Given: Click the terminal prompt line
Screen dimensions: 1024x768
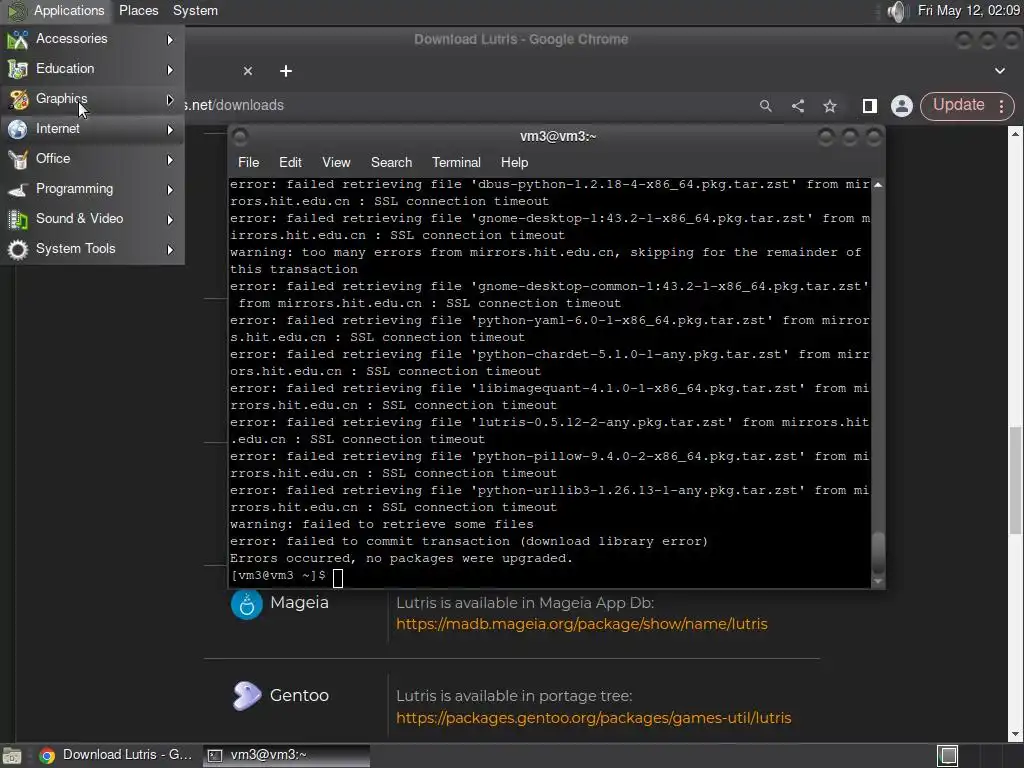Looking at the screenshot, I should [549, 576].
